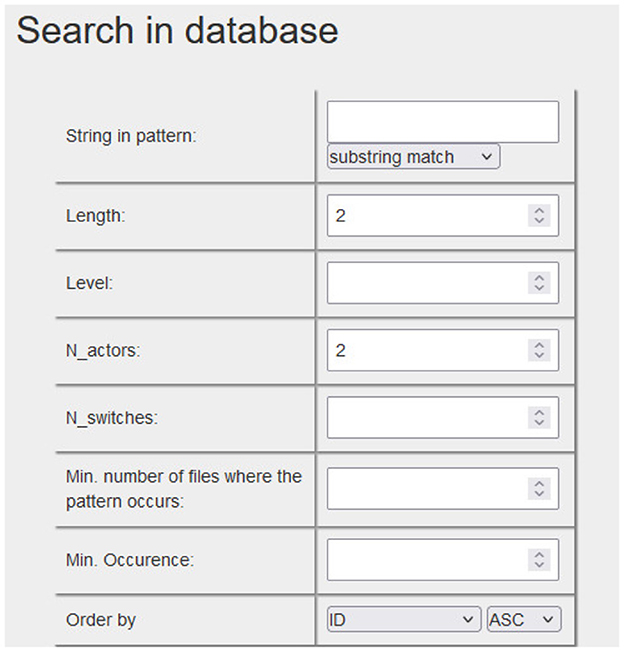Image resolution: width=624 pixels, height=652 pixels.
Task: Click the String in pattern text field
Action: [x=443, y=122]
